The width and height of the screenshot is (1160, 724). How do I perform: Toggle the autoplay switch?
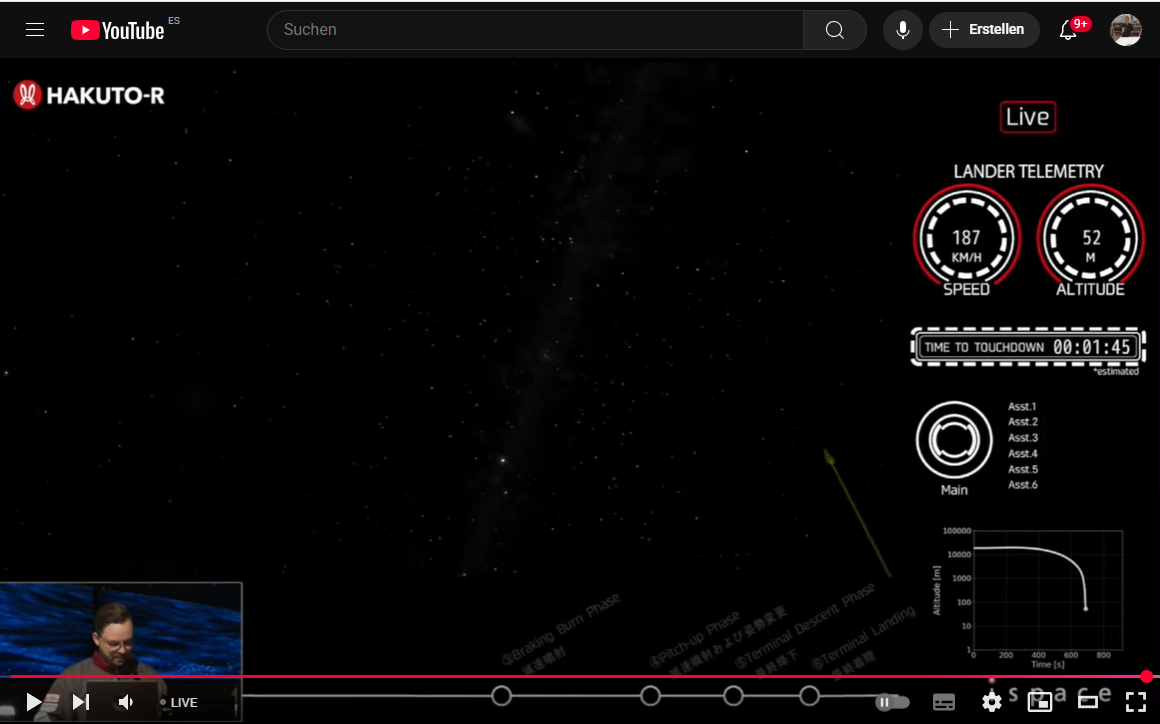pyautogui.click(x=891, y=702)
